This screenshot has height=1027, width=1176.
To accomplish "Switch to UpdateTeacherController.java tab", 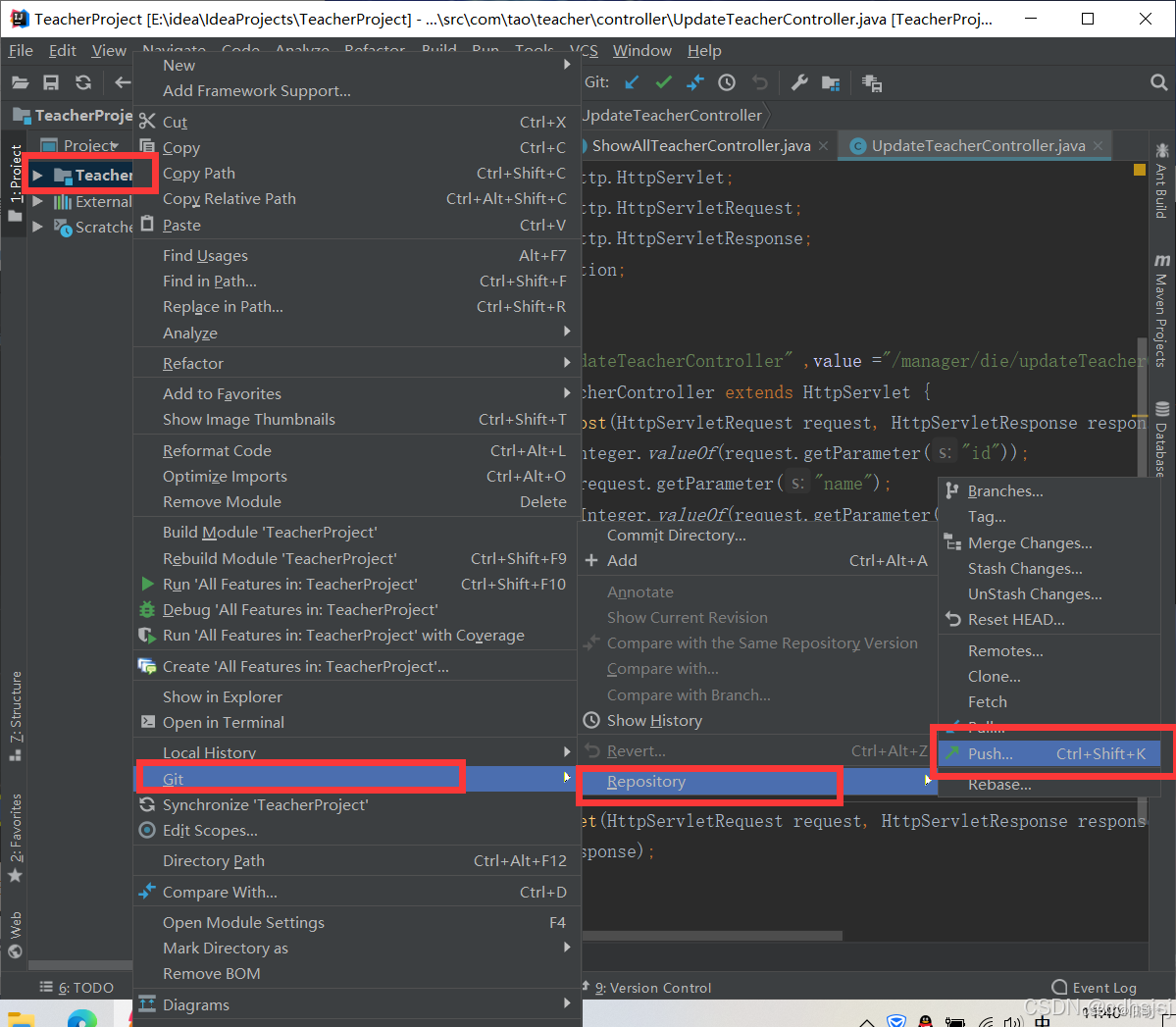I will coord(978,145).
